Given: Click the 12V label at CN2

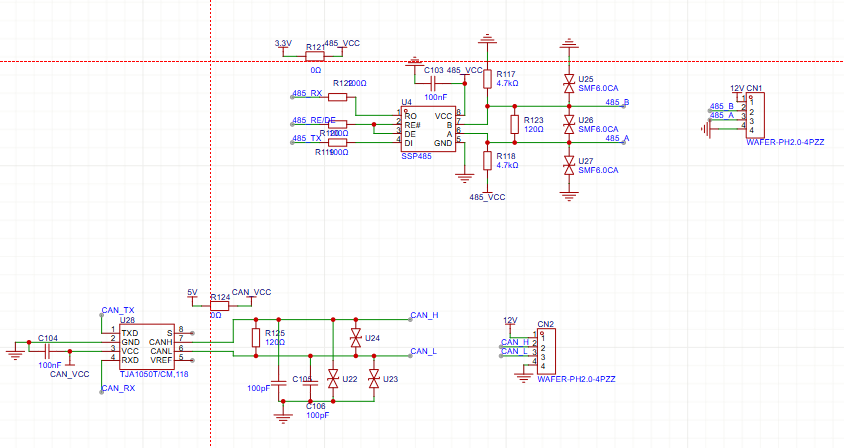Looking at the screenshot, I should 510,320.
